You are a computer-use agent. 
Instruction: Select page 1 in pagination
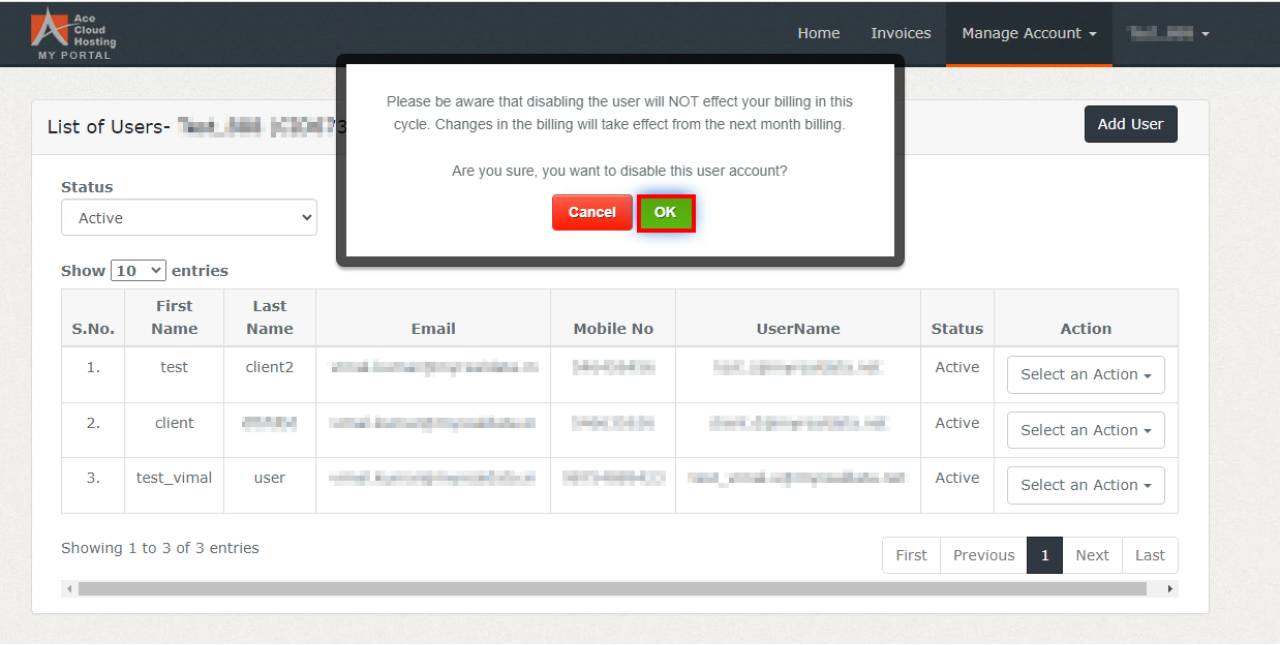(1044, 555)
